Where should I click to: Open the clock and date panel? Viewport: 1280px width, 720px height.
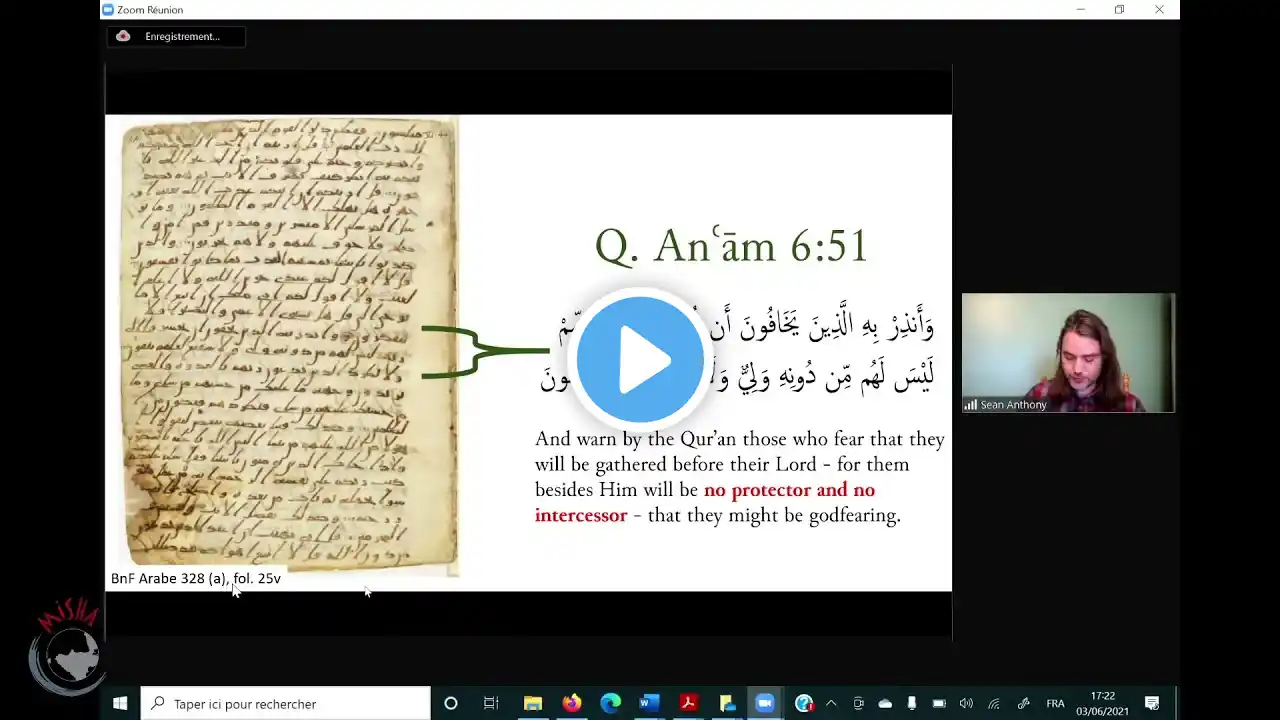pyautogui.click(x=1102, y=704)
